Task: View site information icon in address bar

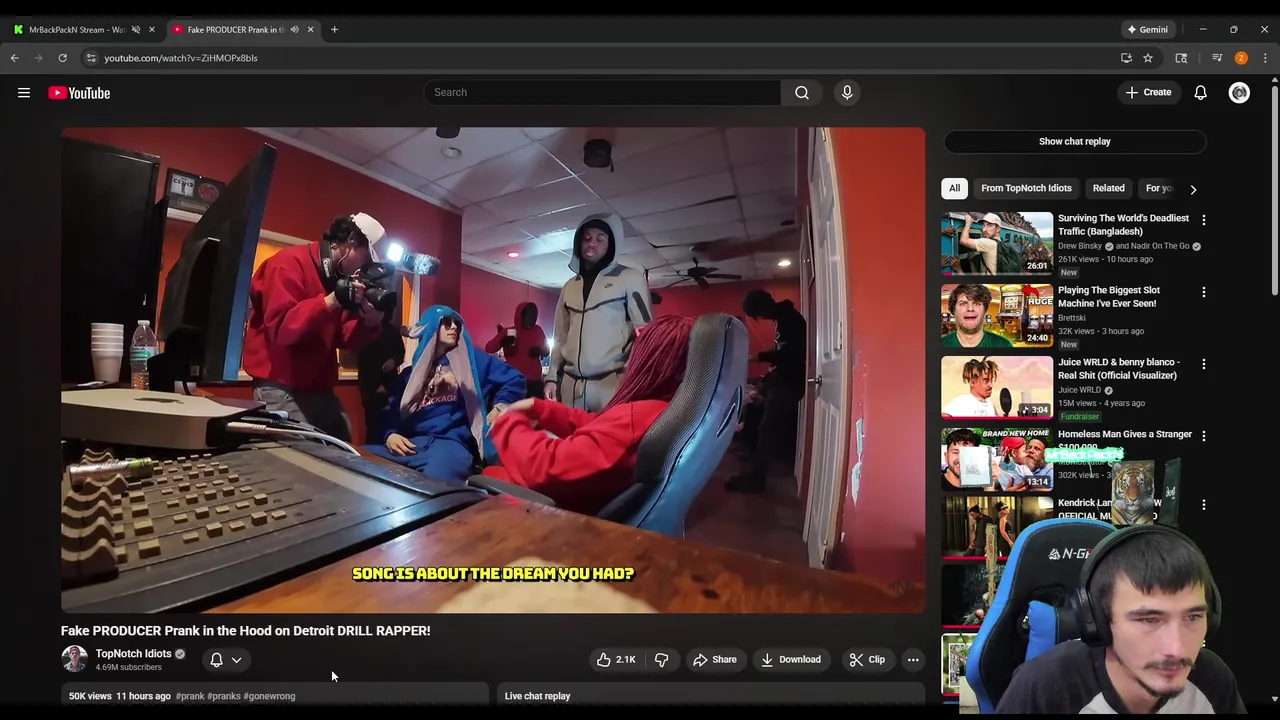Action: (x=91, y=58)
